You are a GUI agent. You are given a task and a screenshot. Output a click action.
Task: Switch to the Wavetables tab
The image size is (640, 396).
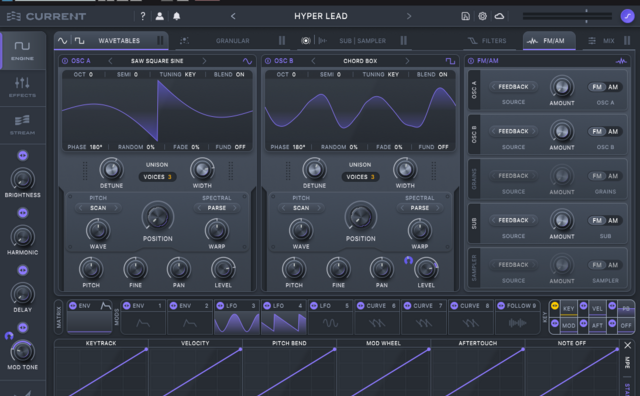coord(111,40)
